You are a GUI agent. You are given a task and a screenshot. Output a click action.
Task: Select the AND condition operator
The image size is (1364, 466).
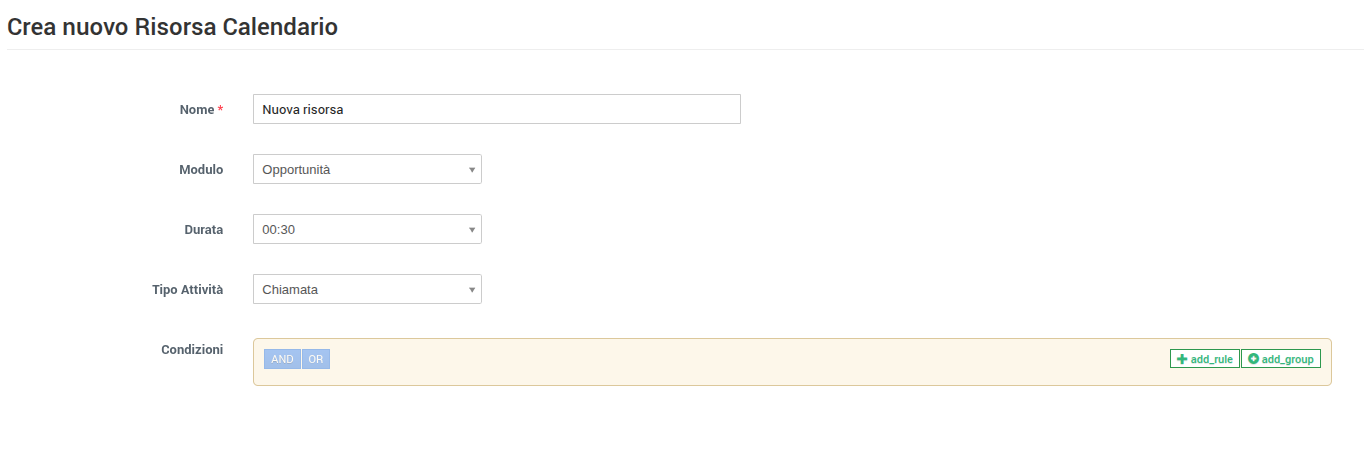coord(282,359)
